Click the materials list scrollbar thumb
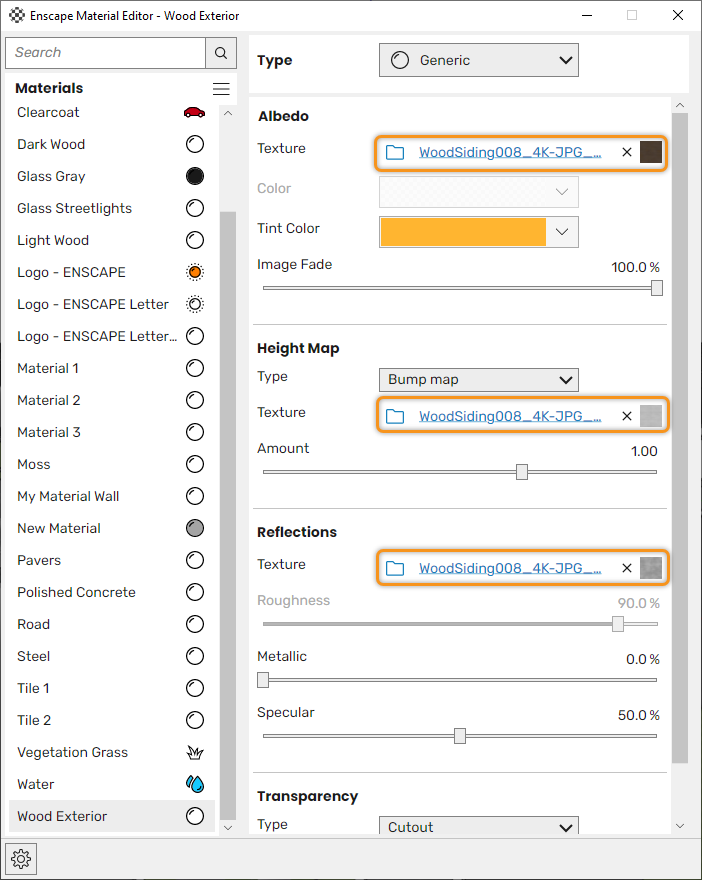 228,516
